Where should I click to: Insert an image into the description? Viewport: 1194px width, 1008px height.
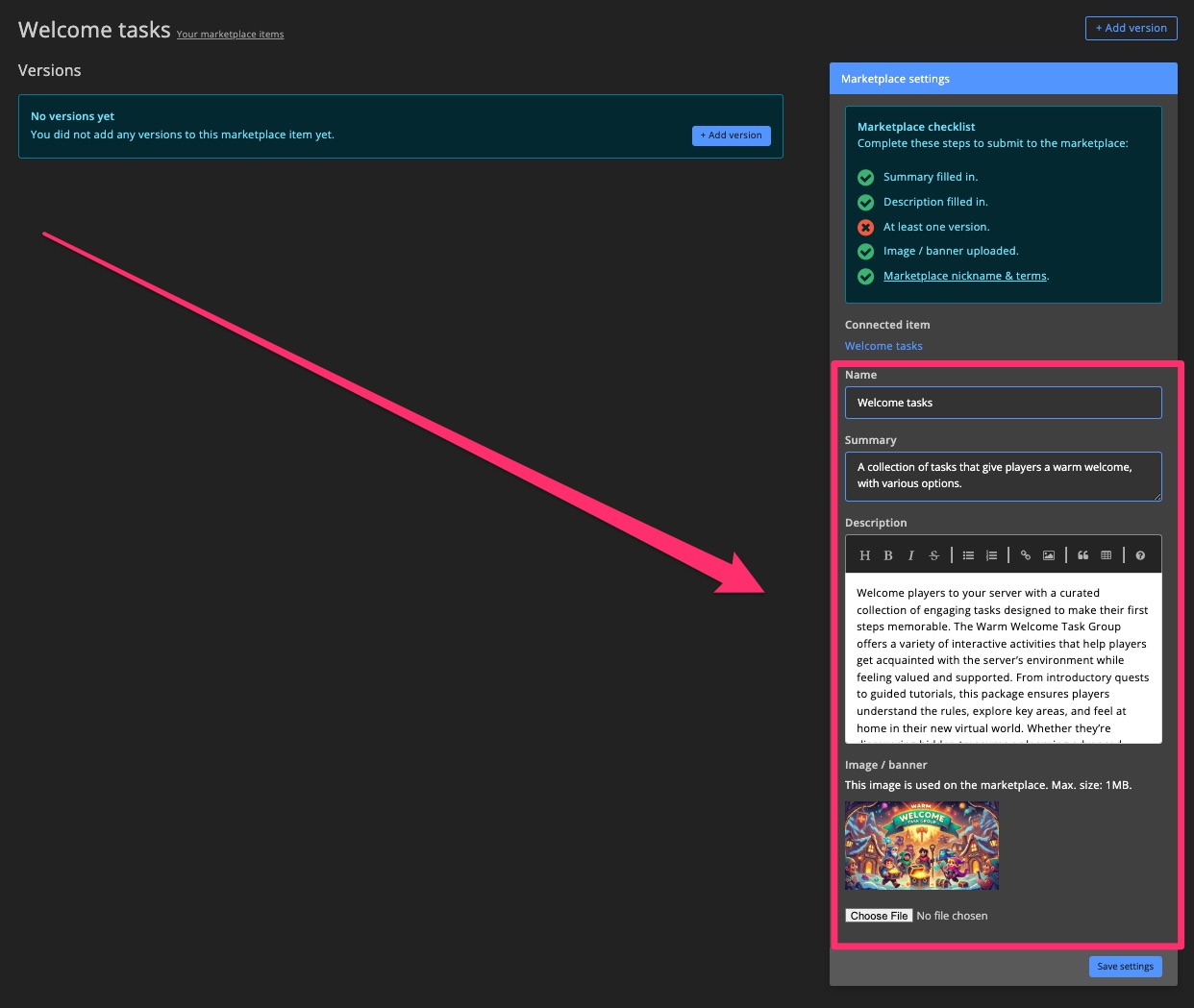[x=1048, y=554]
